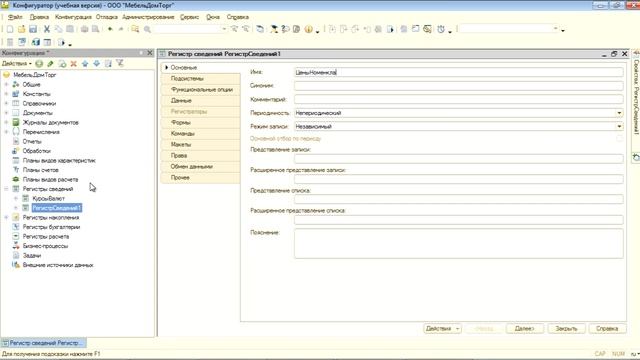Viewport: 640px width, 360px height.
Task: Toggle the main filter by period checkbox
Action: click(x=619, y=139)
